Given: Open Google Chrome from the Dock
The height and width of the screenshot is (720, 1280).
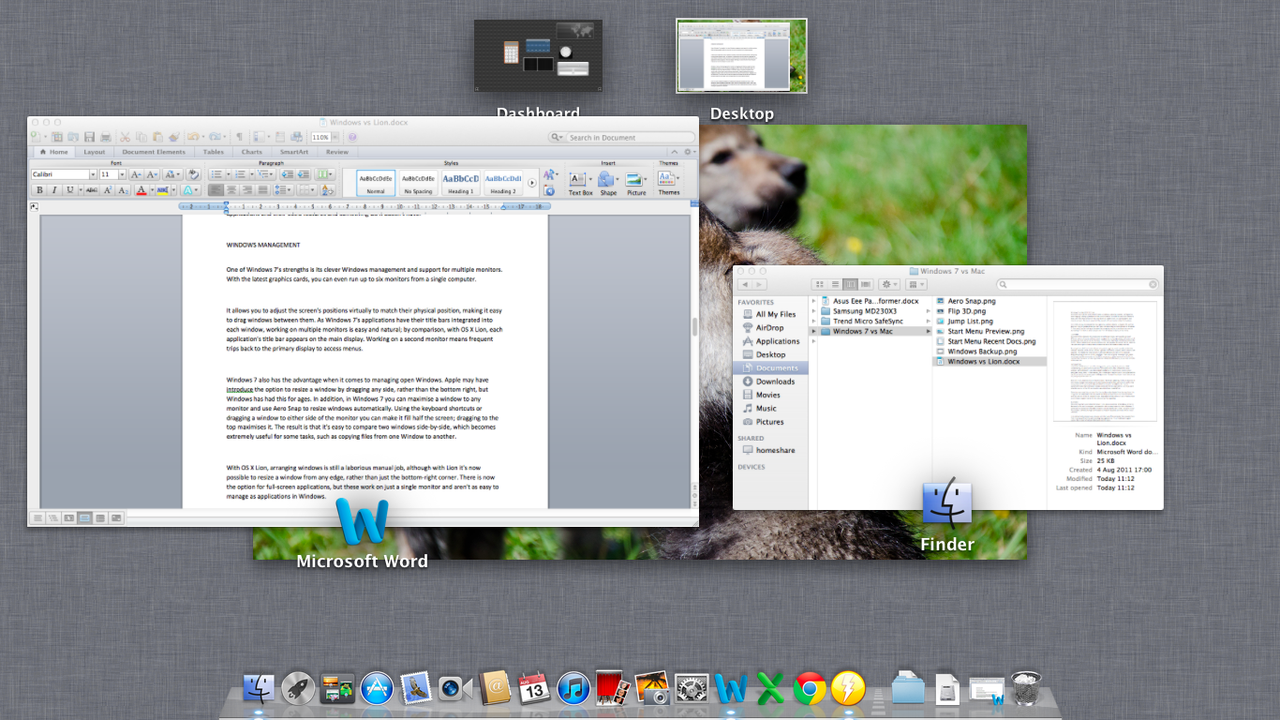Looking at the screenshot, I should tap(810, 688).
